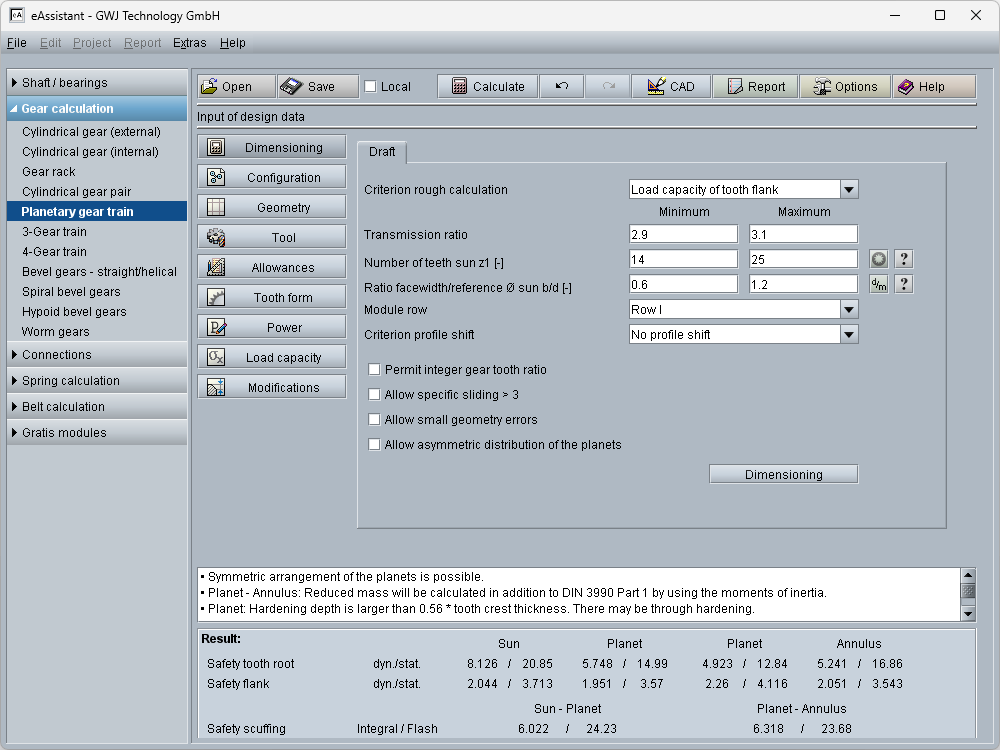Toggle the Local checkbox in toolbar
The image size is (1000, 750).
click(x=371, y=87)
